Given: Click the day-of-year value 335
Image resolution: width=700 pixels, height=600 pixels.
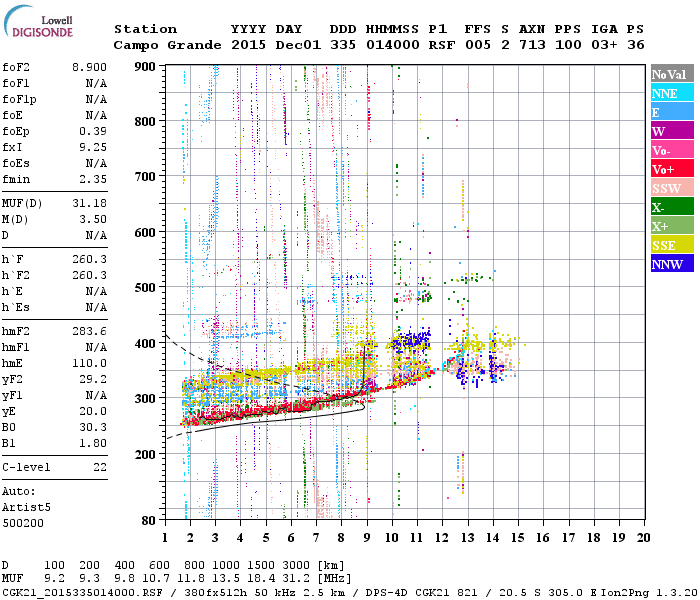Looking at the screenshot, I should pyautogui.click(x=343, y=45).
